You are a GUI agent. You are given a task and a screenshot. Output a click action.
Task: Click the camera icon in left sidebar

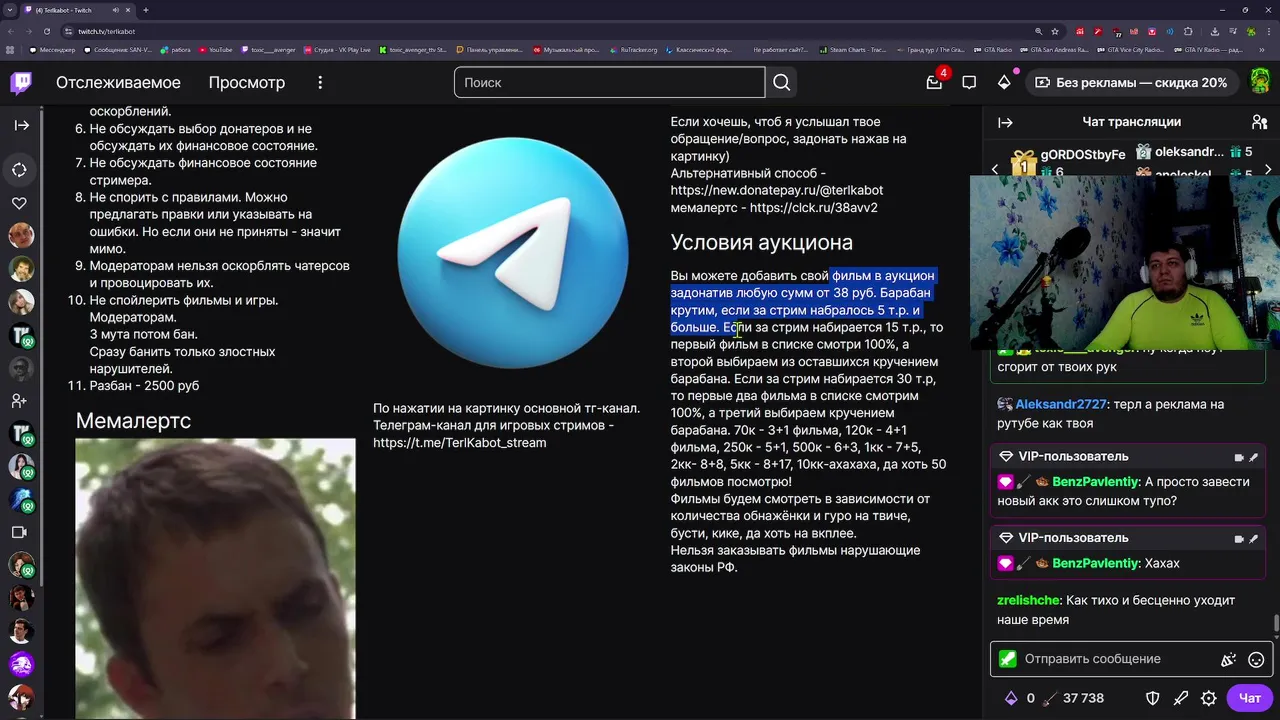(20, 533)
